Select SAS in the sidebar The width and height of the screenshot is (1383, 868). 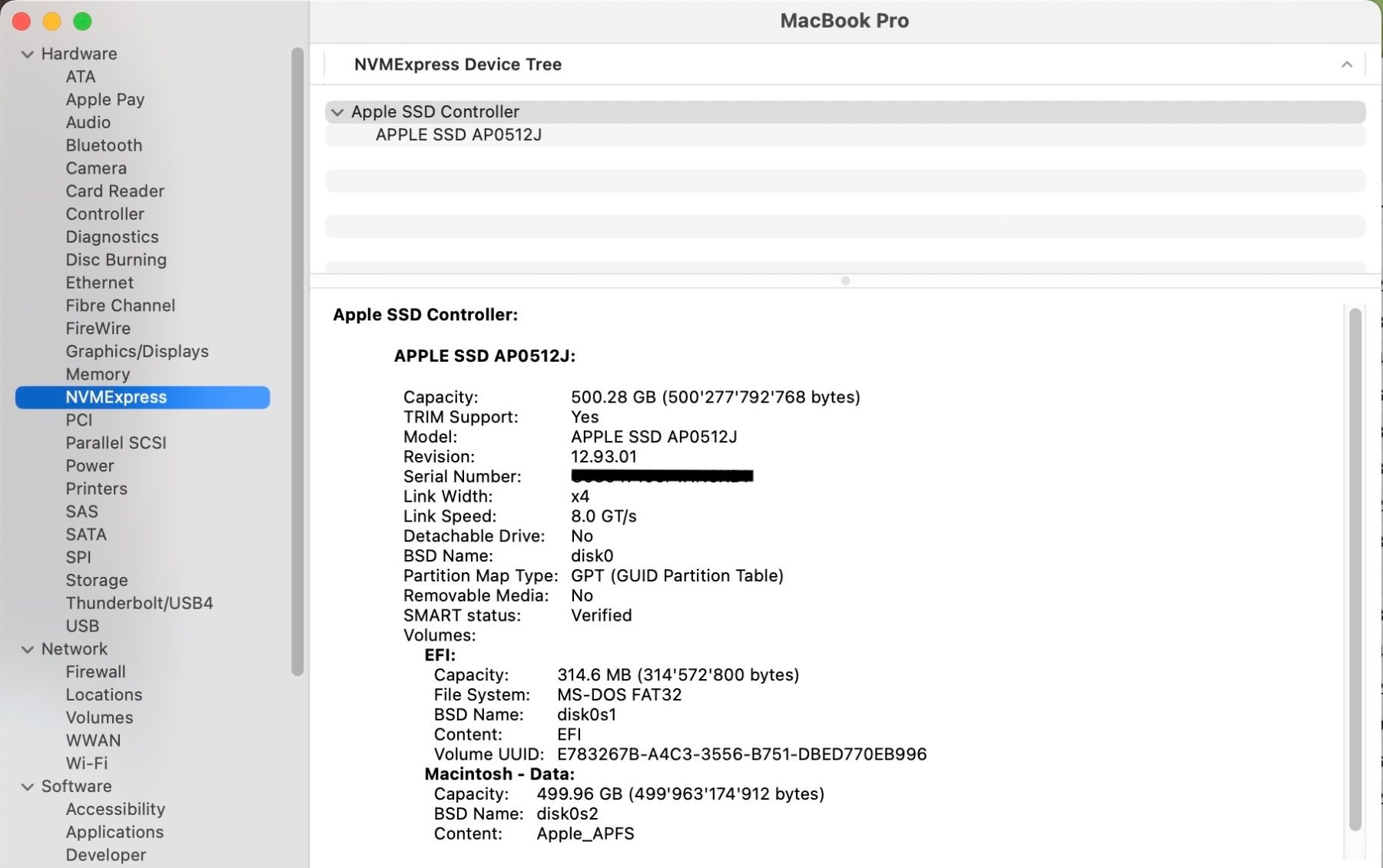(82, 512)
